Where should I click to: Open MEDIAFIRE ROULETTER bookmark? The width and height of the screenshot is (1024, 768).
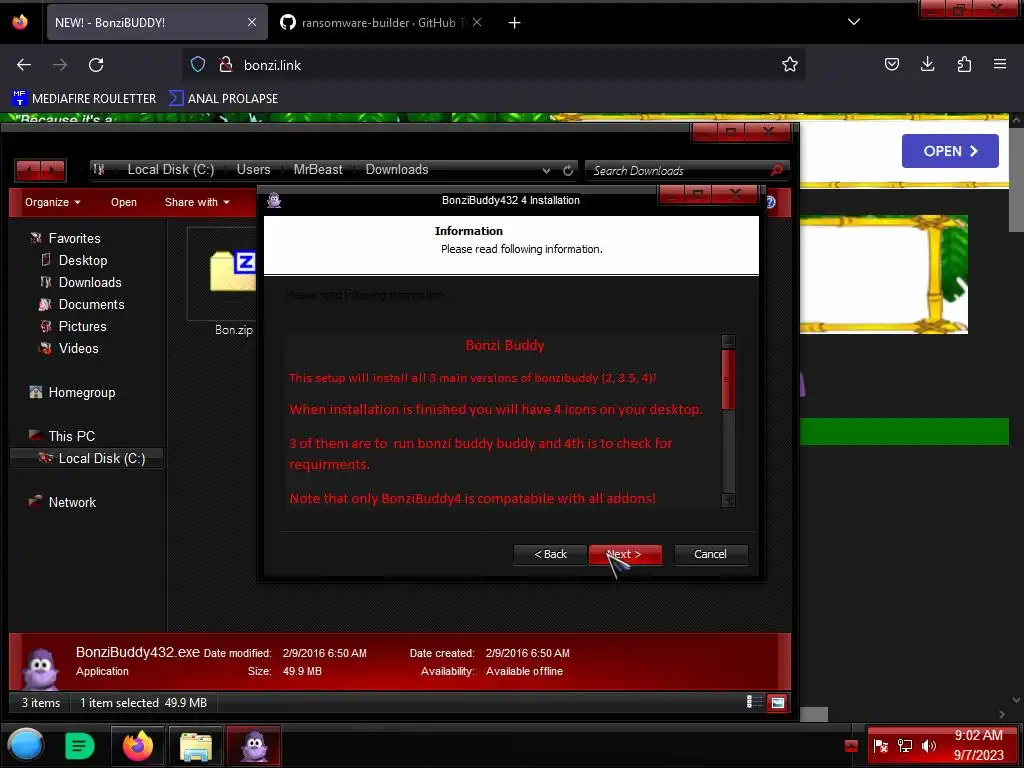[x=84, y=99]
